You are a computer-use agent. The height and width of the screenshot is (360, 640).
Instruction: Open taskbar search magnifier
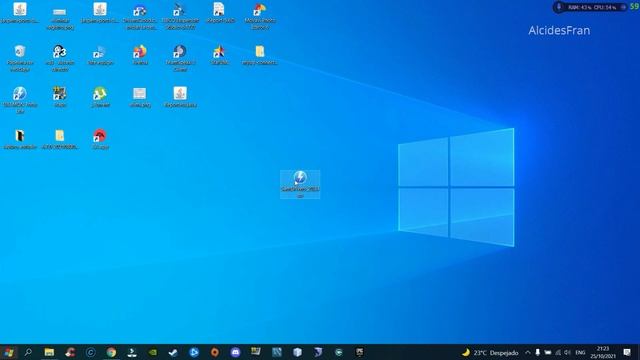coord(28,352)
